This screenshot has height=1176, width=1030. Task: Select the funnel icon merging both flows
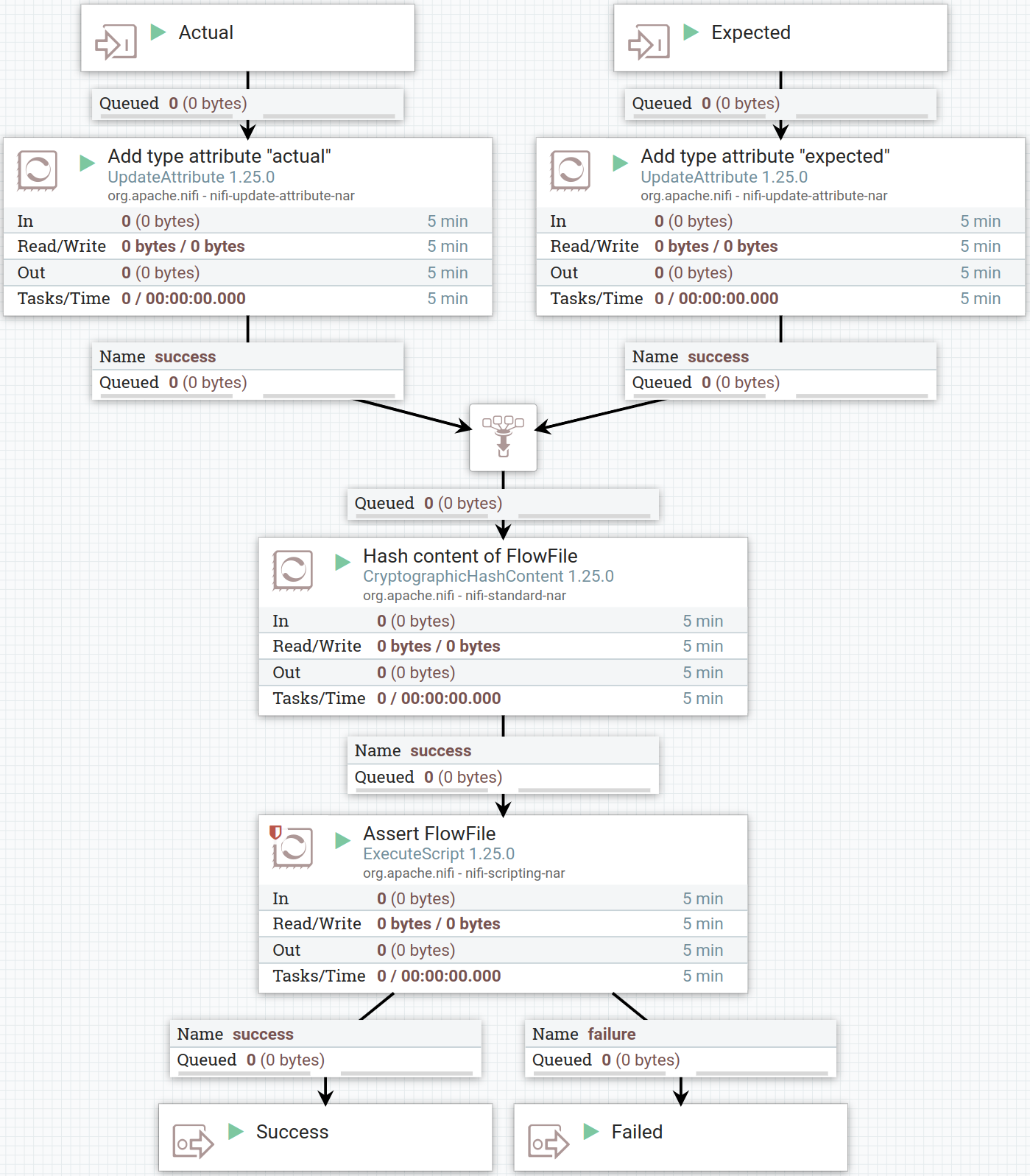click(503, 437)
